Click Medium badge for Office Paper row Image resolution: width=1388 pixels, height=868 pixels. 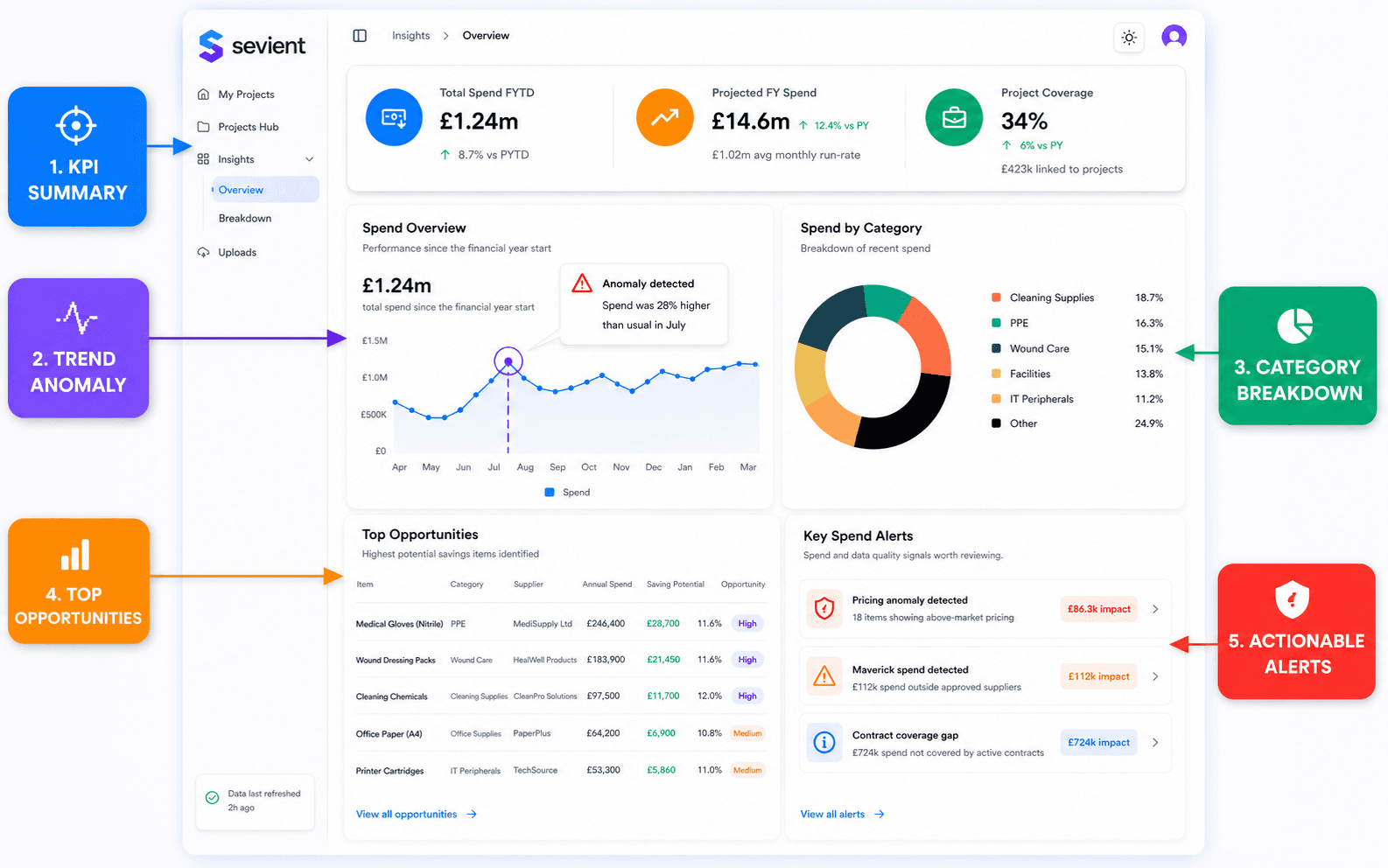747,734
